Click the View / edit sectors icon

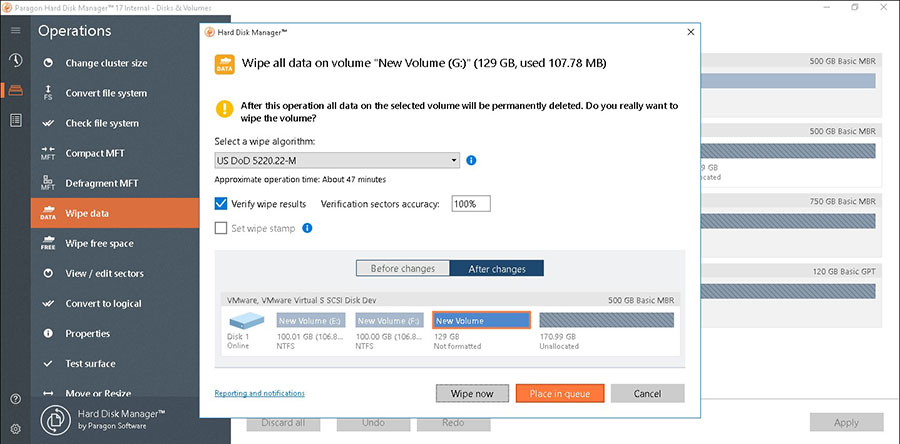click(x=48, y=274)
